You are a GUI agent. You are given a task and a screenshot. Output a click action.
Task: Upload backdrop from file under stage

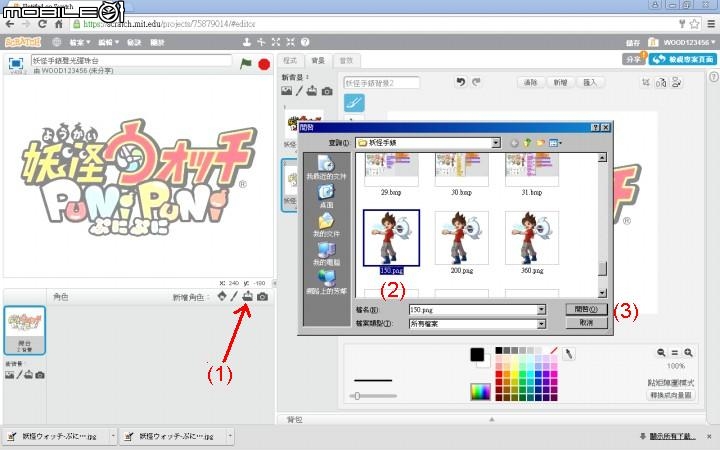[28, 375]
